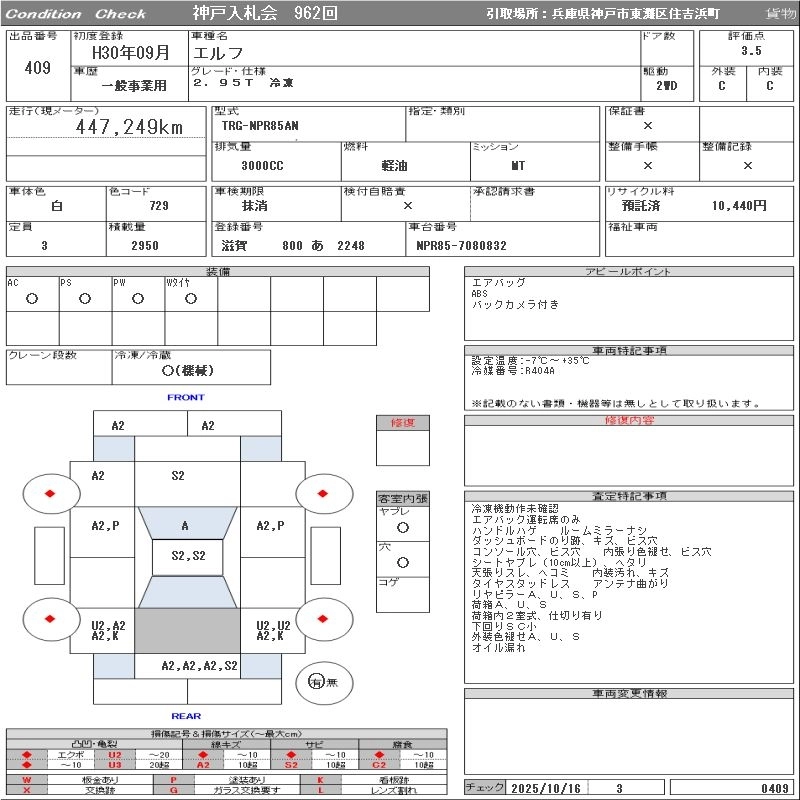The image size is (800, 800).
Task: Click the rear-left tire diamond marker
Action: 51,619
